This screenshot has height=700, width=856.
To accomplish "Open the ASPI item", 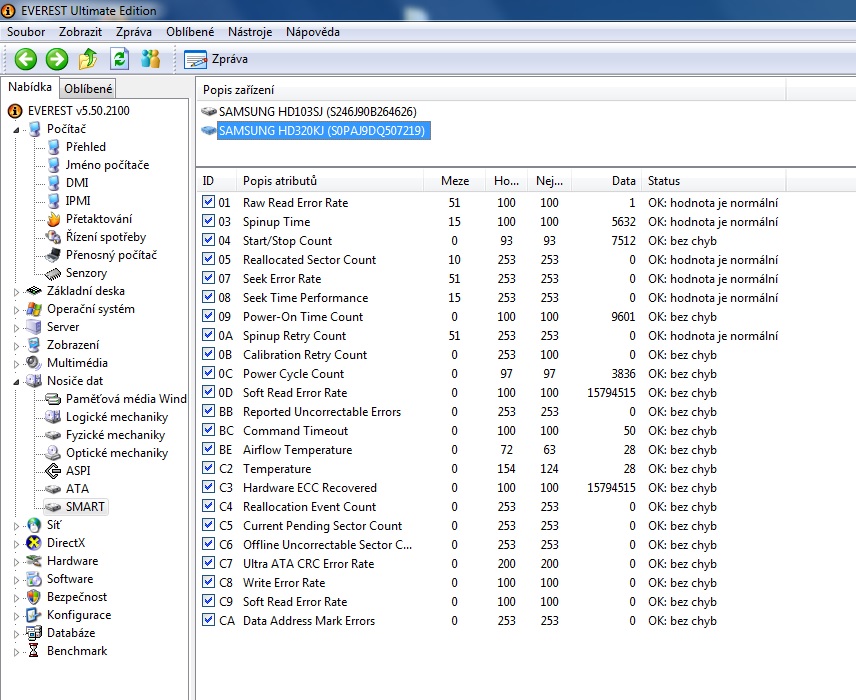I will pyautogui.click(x=68, y=471).
